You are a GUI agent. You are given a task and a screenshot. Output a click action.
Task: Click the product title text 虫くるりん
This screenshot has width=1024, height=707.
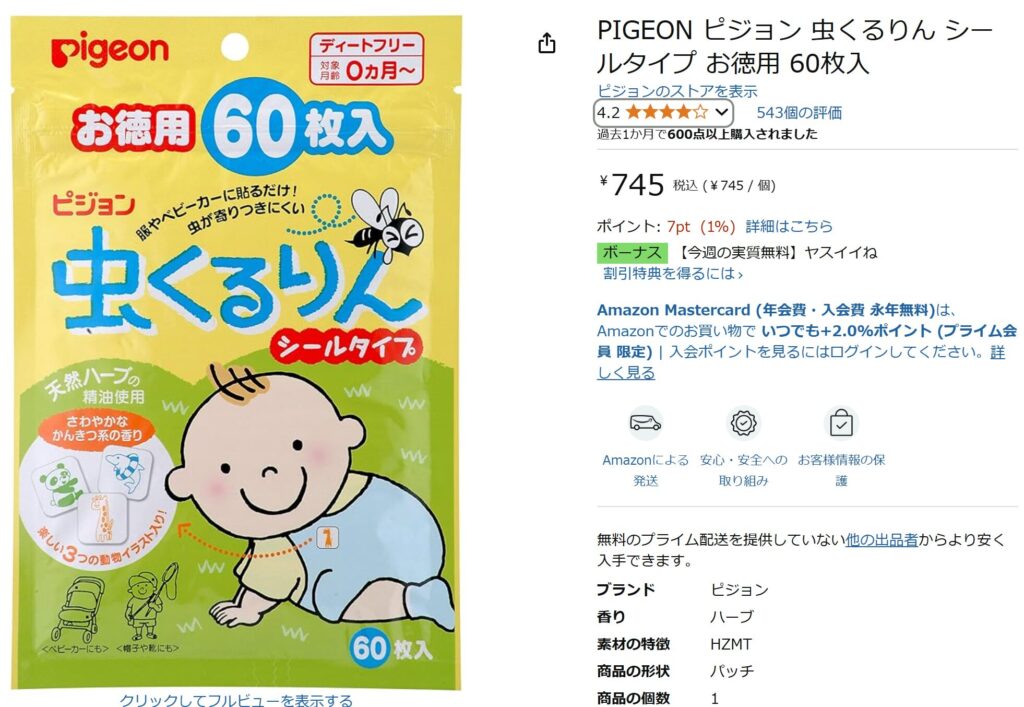873,29
